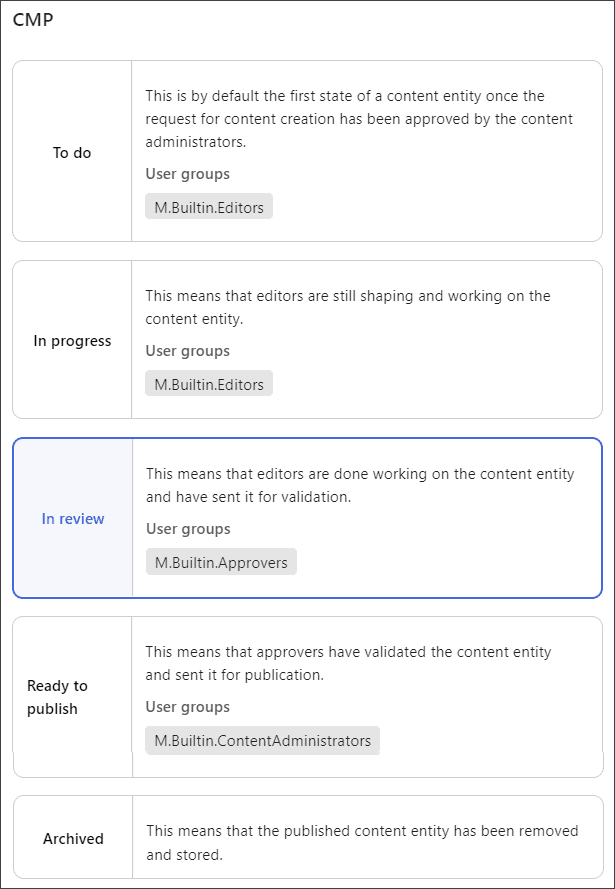615x889 pixels.
Task: Click User groups label in Ready to publish
Action: pos(188,706)
